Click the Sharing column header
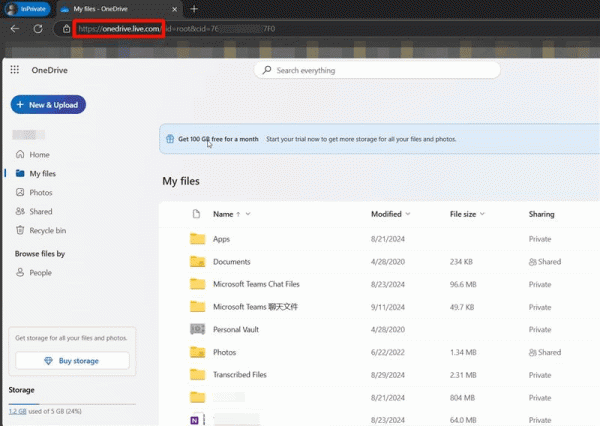The height and width of the screenshot is (426, 600). pos(541,214)
